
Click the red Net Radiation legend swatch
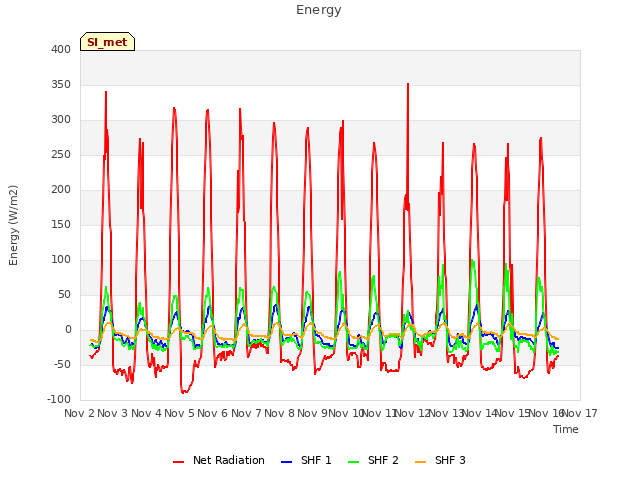[x=179, y=462]
